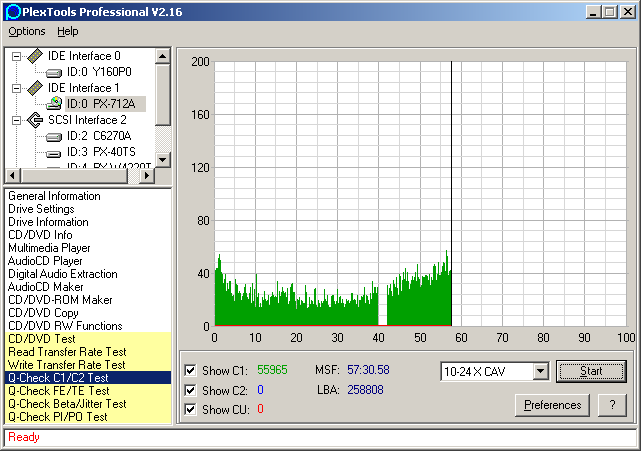Click the LBA value 258808
The height and width of the screenshot is (451, 641).
pyautogui.click(x=365, y=390)
